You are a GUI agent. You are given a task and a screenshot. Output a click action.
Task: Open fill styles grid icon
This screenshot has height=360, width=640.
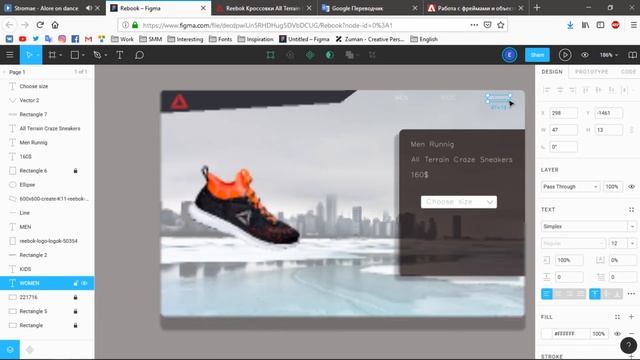click(617, 317)
